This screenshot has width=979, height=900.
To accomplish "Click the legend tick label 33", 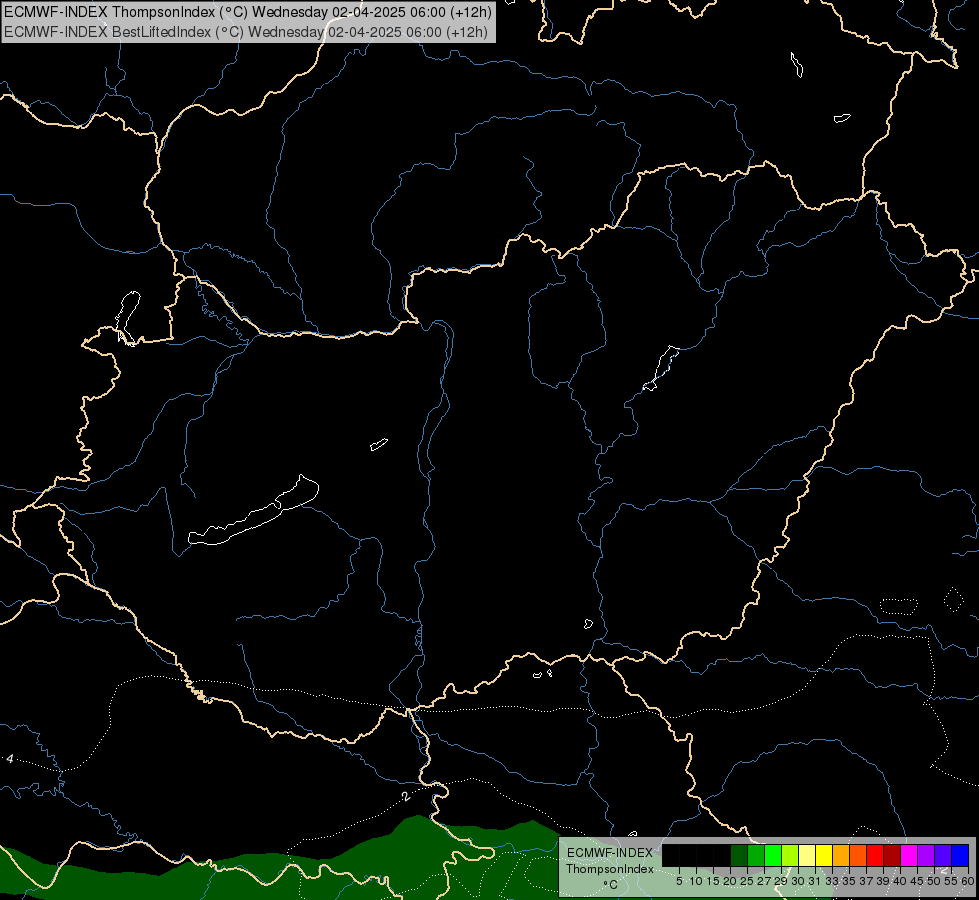I will click(832, 881).
